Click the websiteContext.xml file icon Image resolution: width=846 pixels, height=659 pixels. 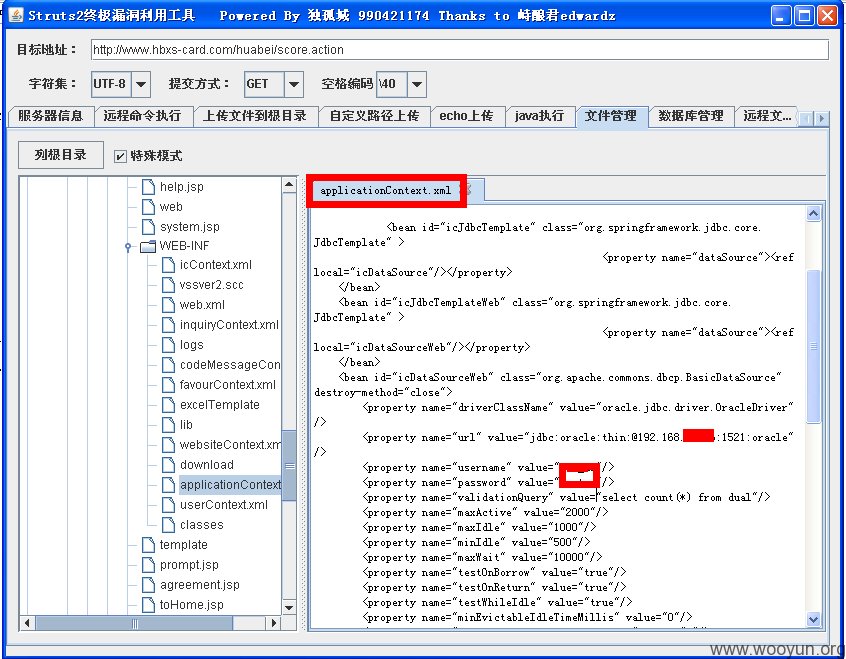[x=168, y=445]
